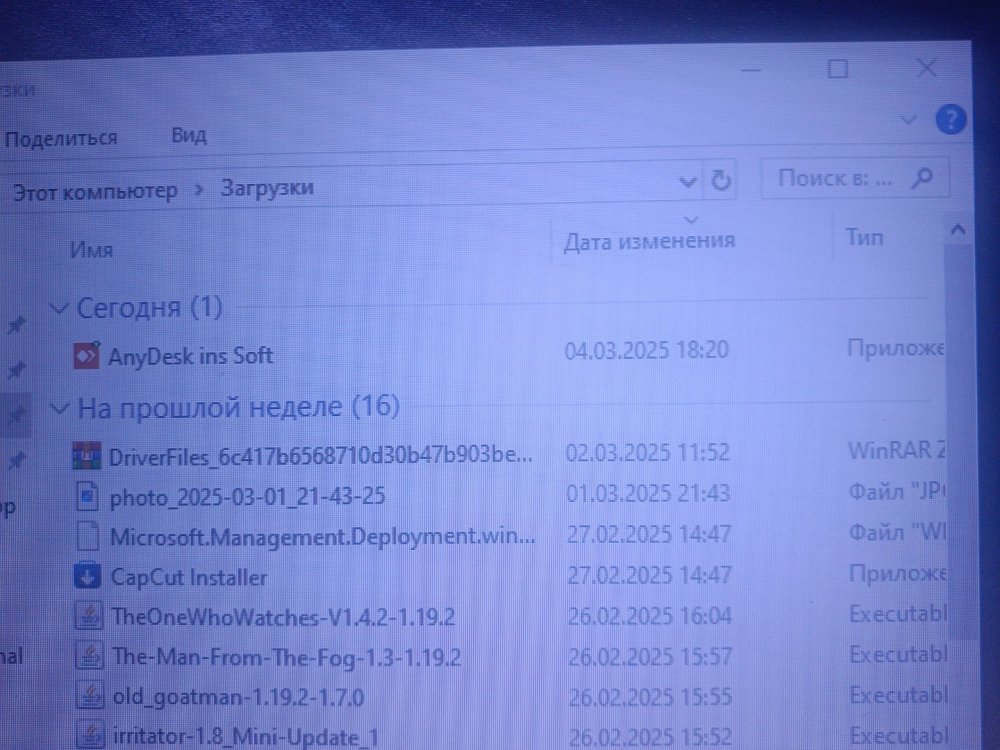
Task: Select The-Man-From-The-Fog-1.3-1.19.2 file name
Action: tap(286, 657)
